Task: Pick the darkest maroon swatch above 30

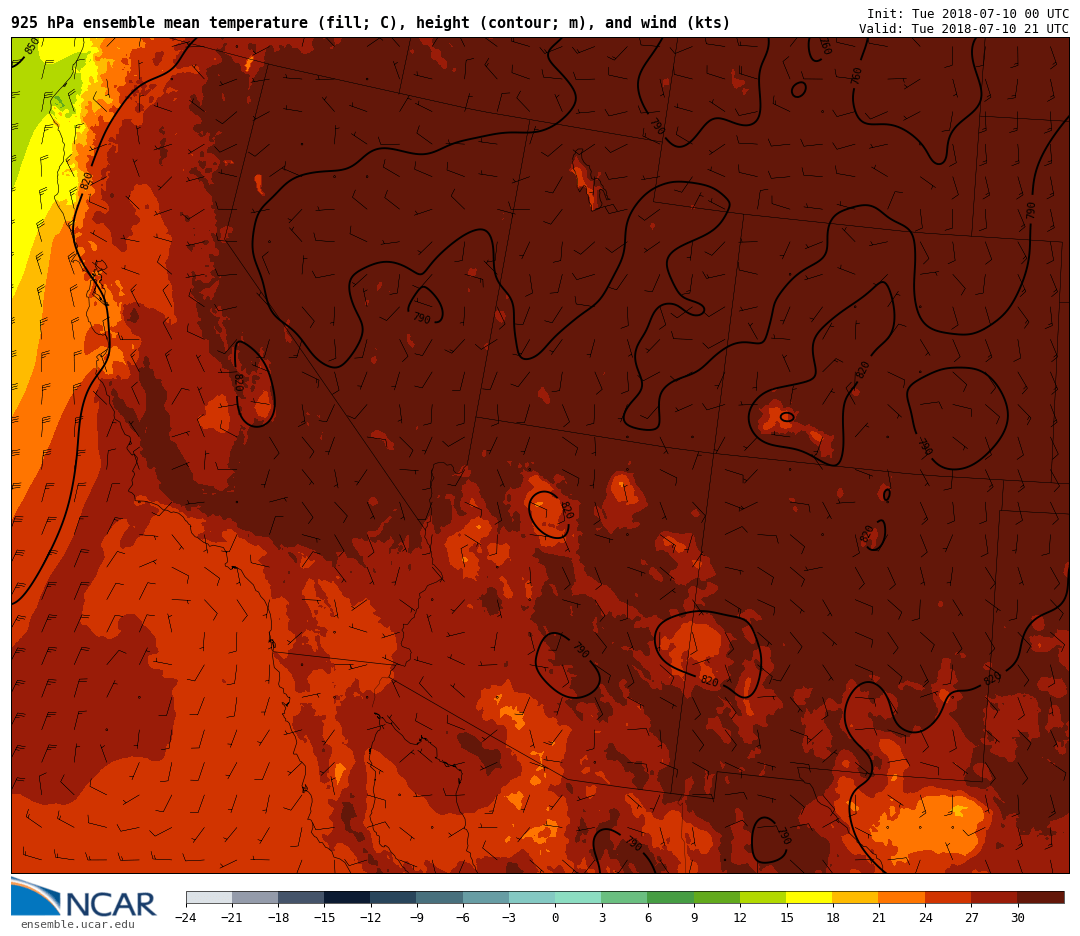Action: click(1040, 897)
